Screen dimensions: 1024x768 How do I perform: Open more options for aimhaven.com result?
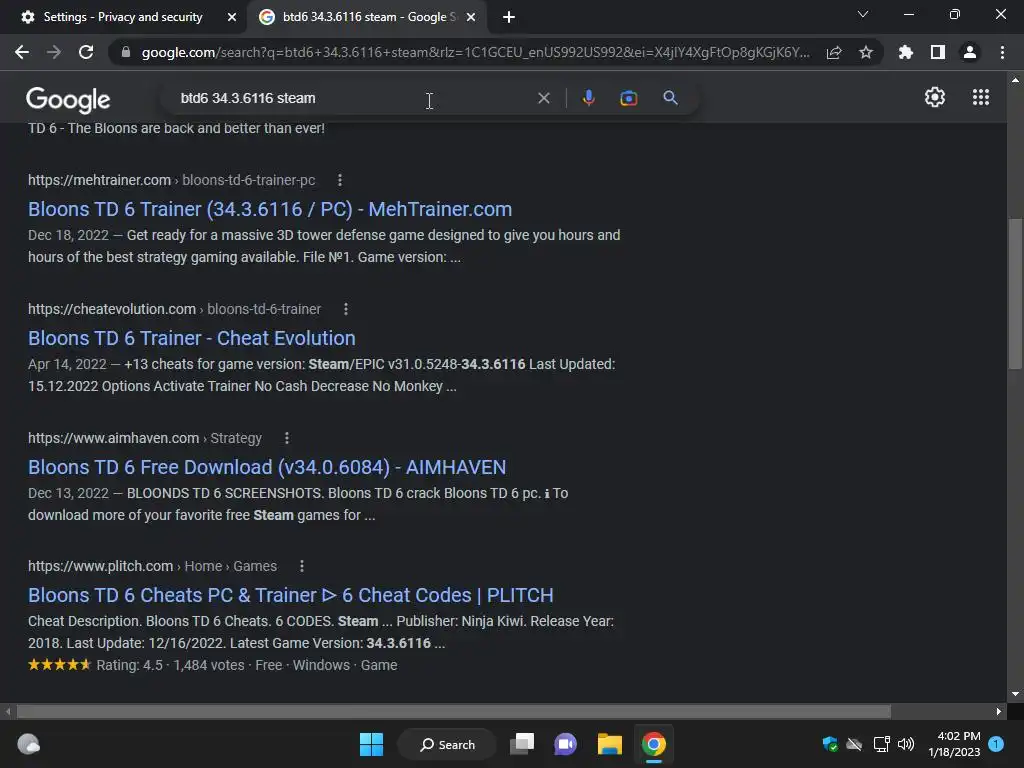(x=287, y=438)
